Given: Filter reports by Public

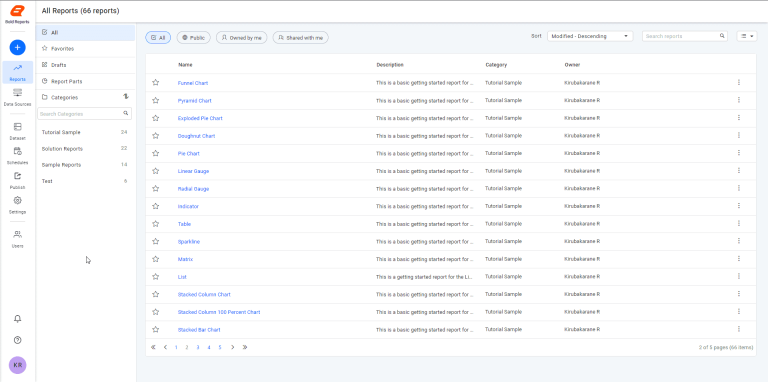Looking at the screenshot, I should pos(193,38).
